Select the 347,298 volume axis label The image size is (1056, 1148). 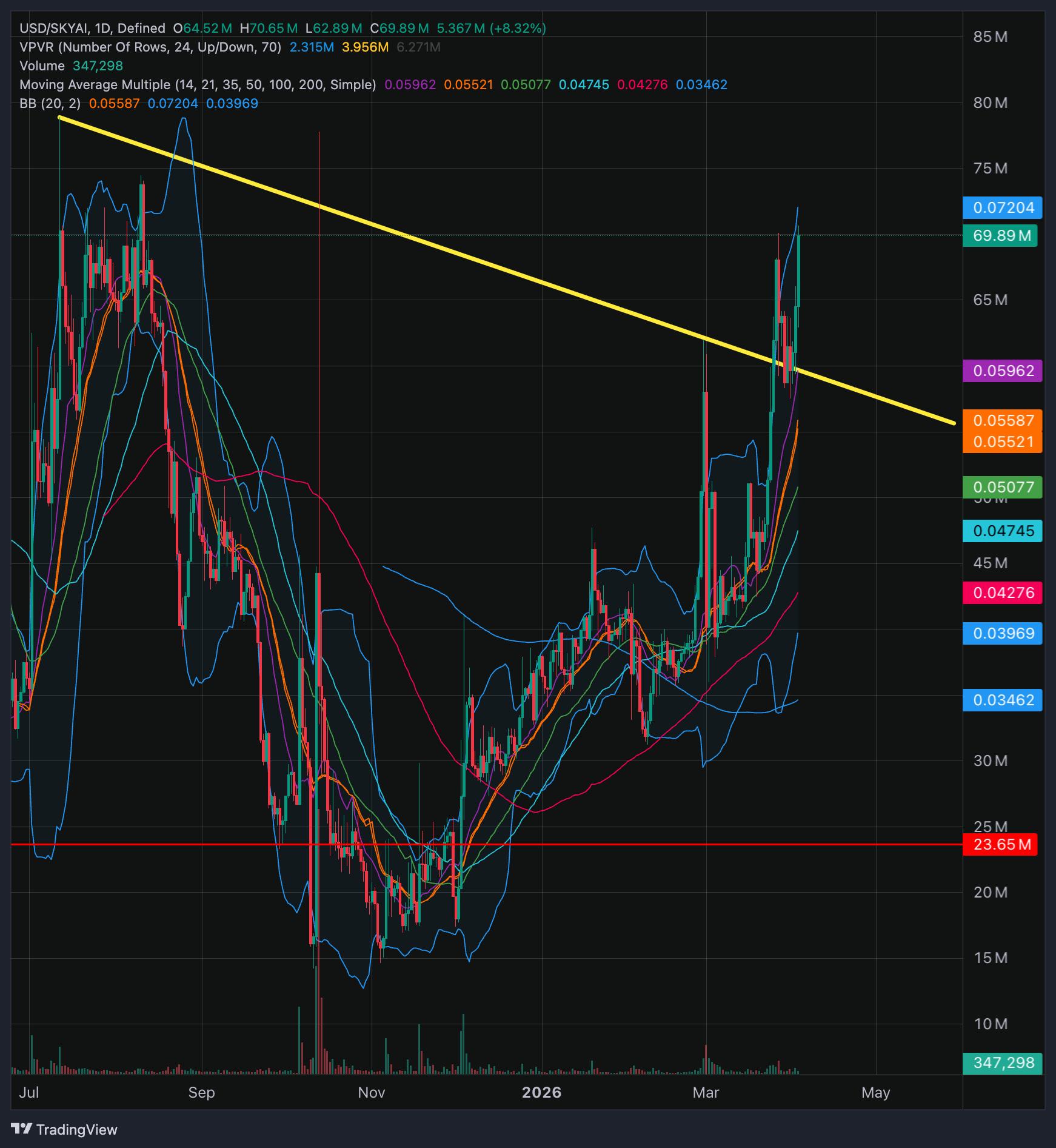(1003, 1062)
